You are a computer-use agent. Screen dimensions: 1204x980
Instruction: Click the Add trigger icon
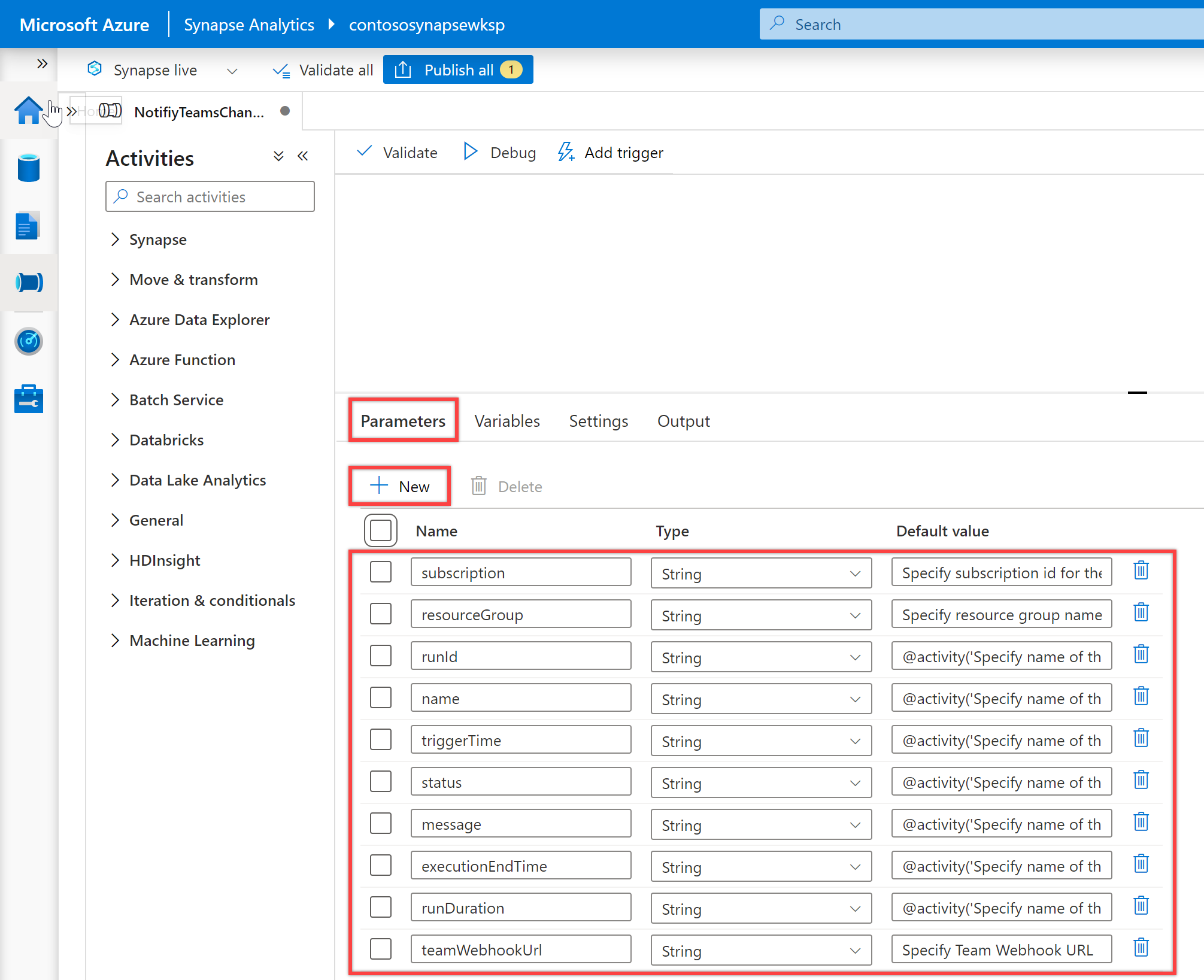point(565,152)
